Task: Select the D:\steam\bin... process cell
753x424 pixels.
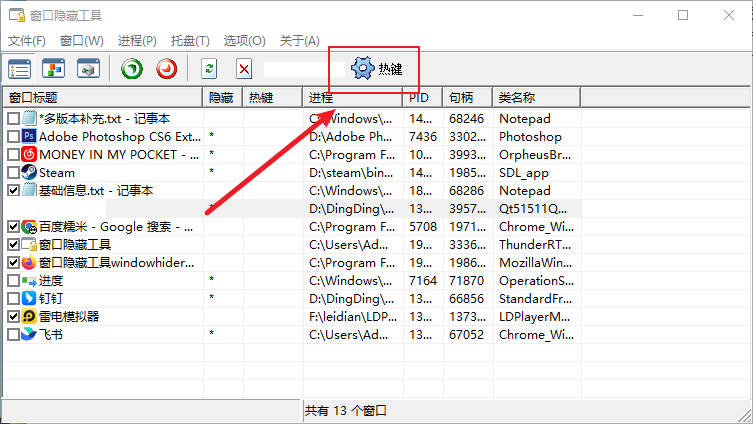Action: coord(351,172)
